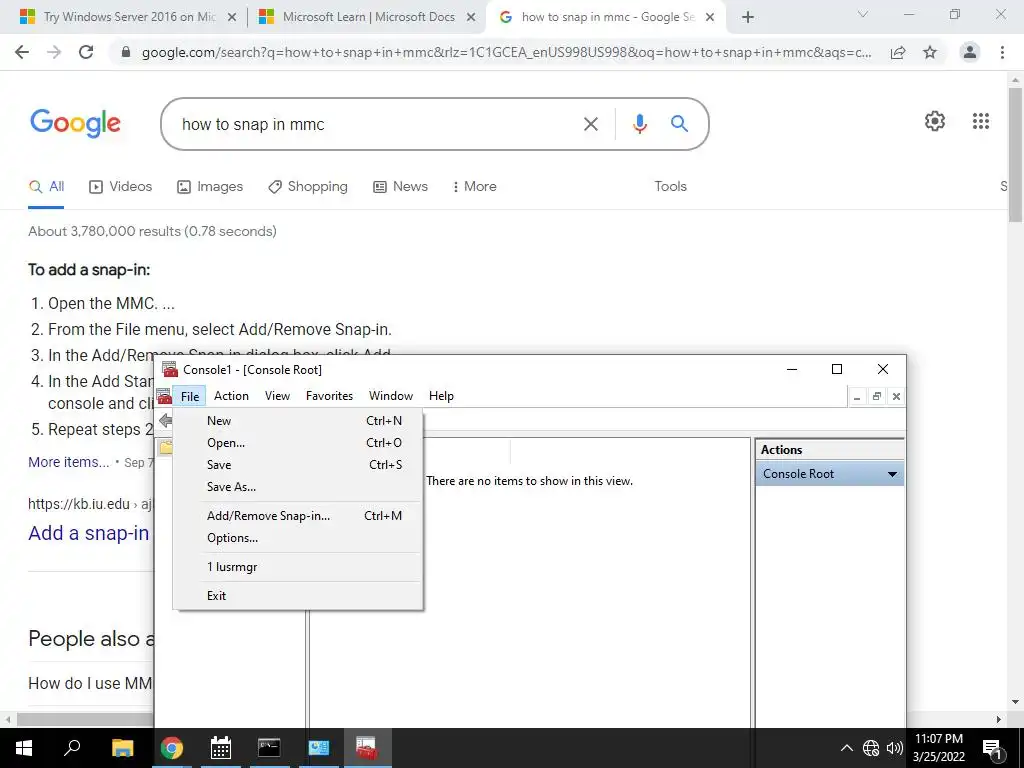Open network status globe in tray

click(871, 748)
